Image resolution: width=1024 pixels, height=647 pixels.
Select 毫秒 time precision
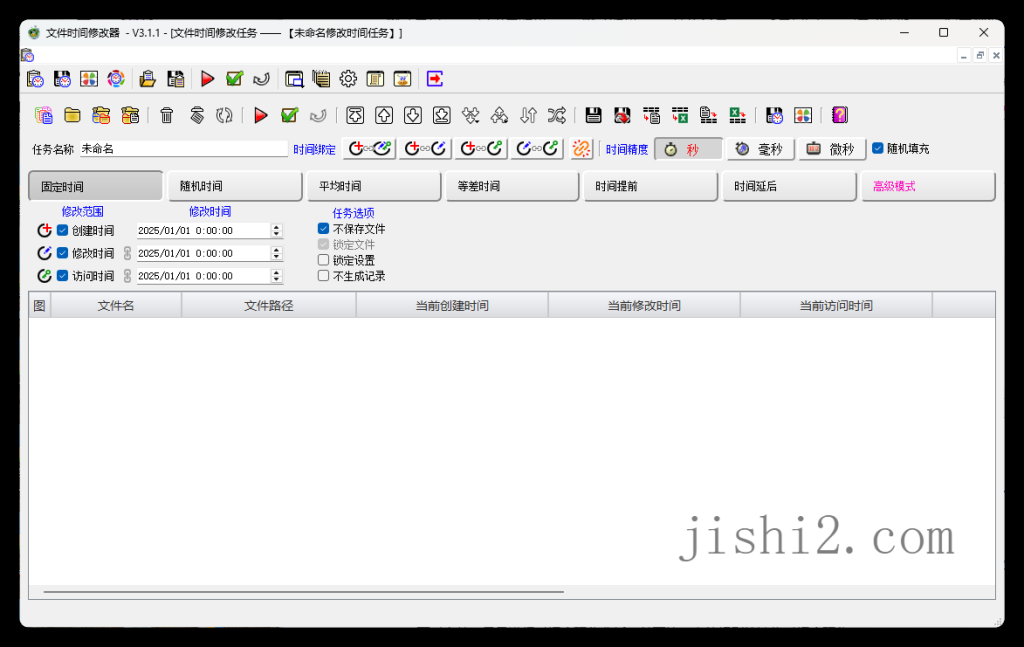tap(761, 150)
